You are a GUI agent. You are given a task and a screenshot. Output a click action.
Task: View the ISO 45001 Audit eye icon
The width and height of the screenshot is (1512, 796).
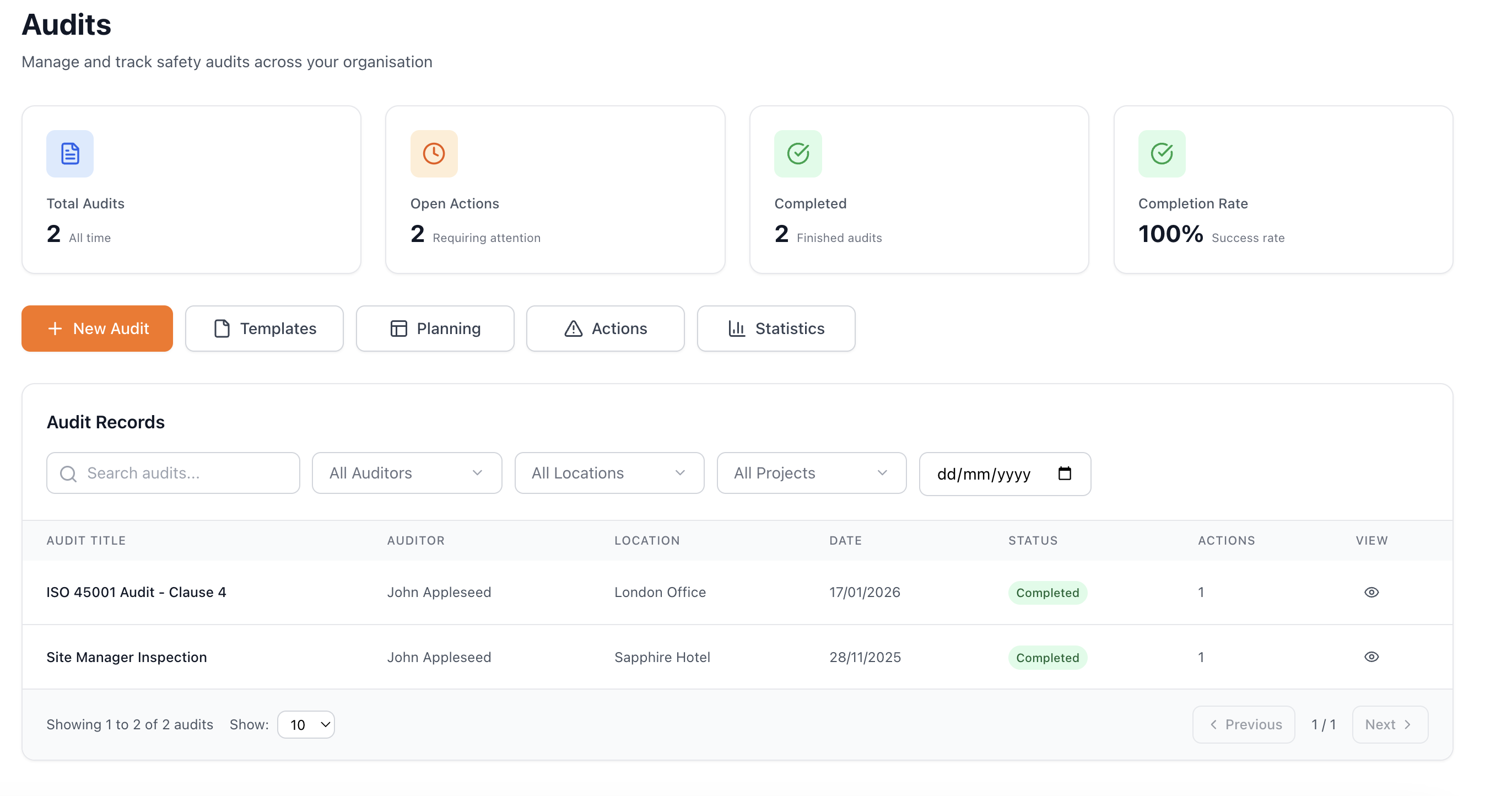(x=1371, y=591)
